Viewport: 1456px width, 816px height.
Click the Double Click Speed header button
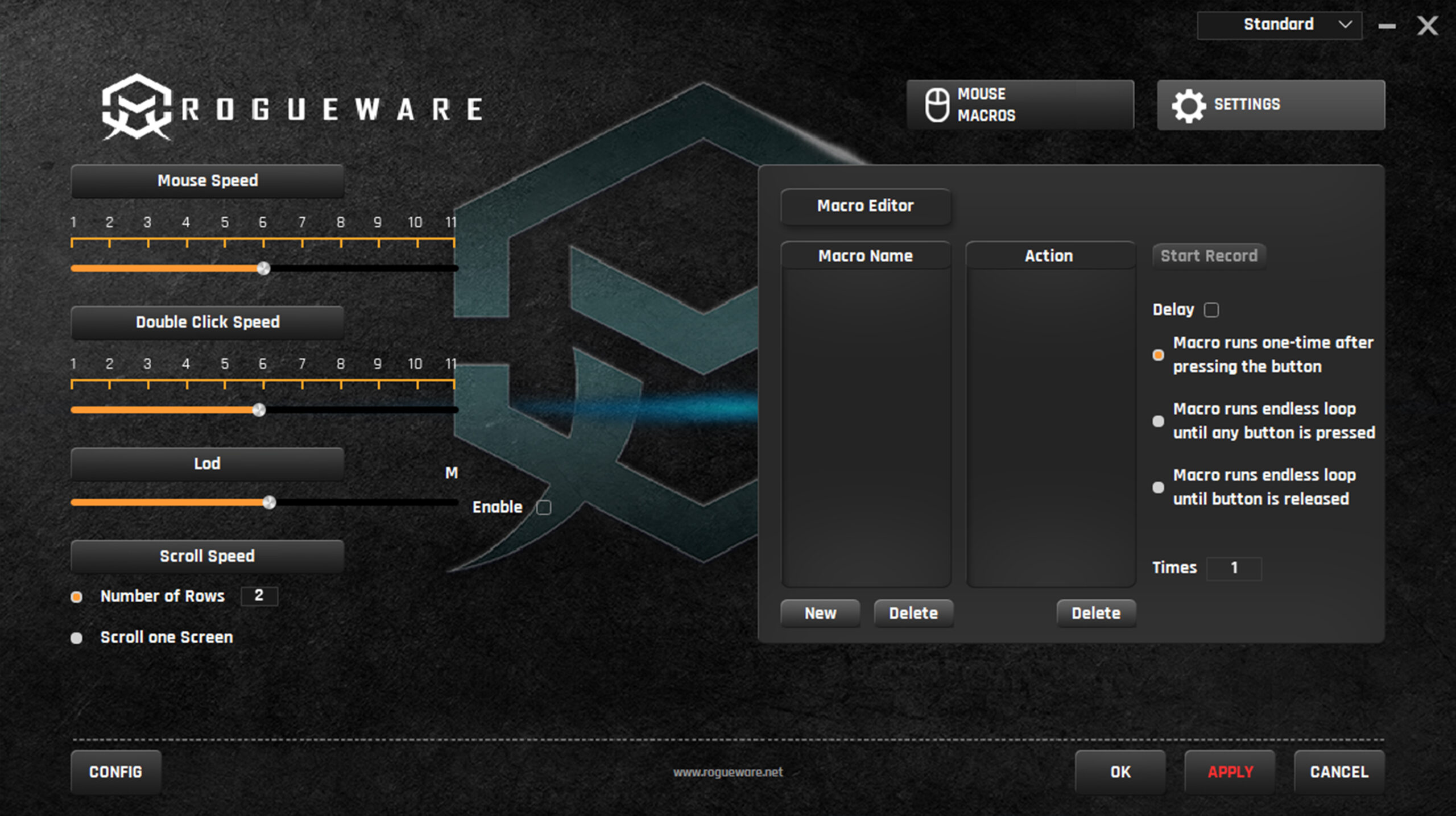[x=208, y=322]
